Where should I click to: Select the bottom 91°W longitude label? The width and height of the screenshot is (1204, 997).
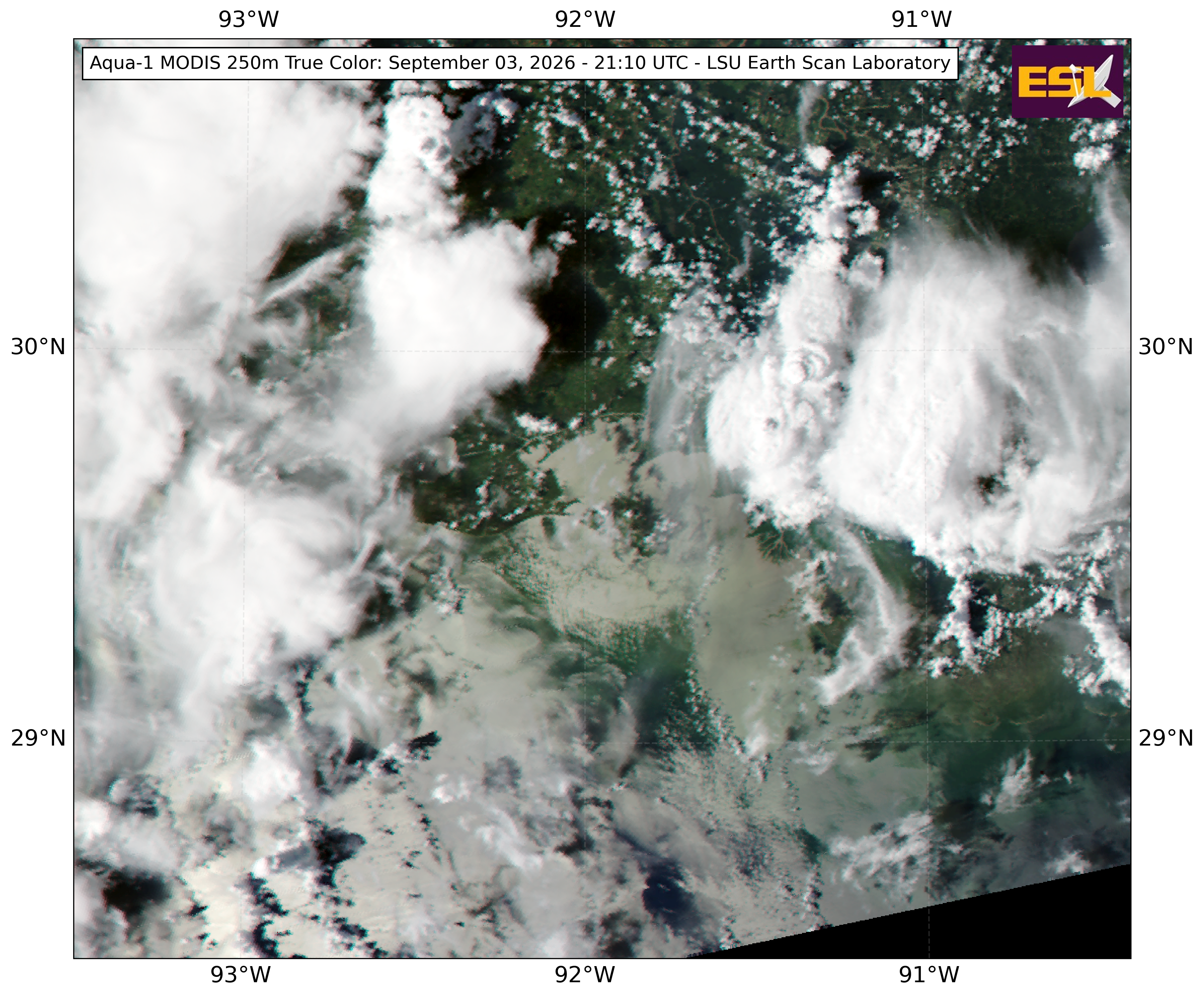[x=929, y=975]
